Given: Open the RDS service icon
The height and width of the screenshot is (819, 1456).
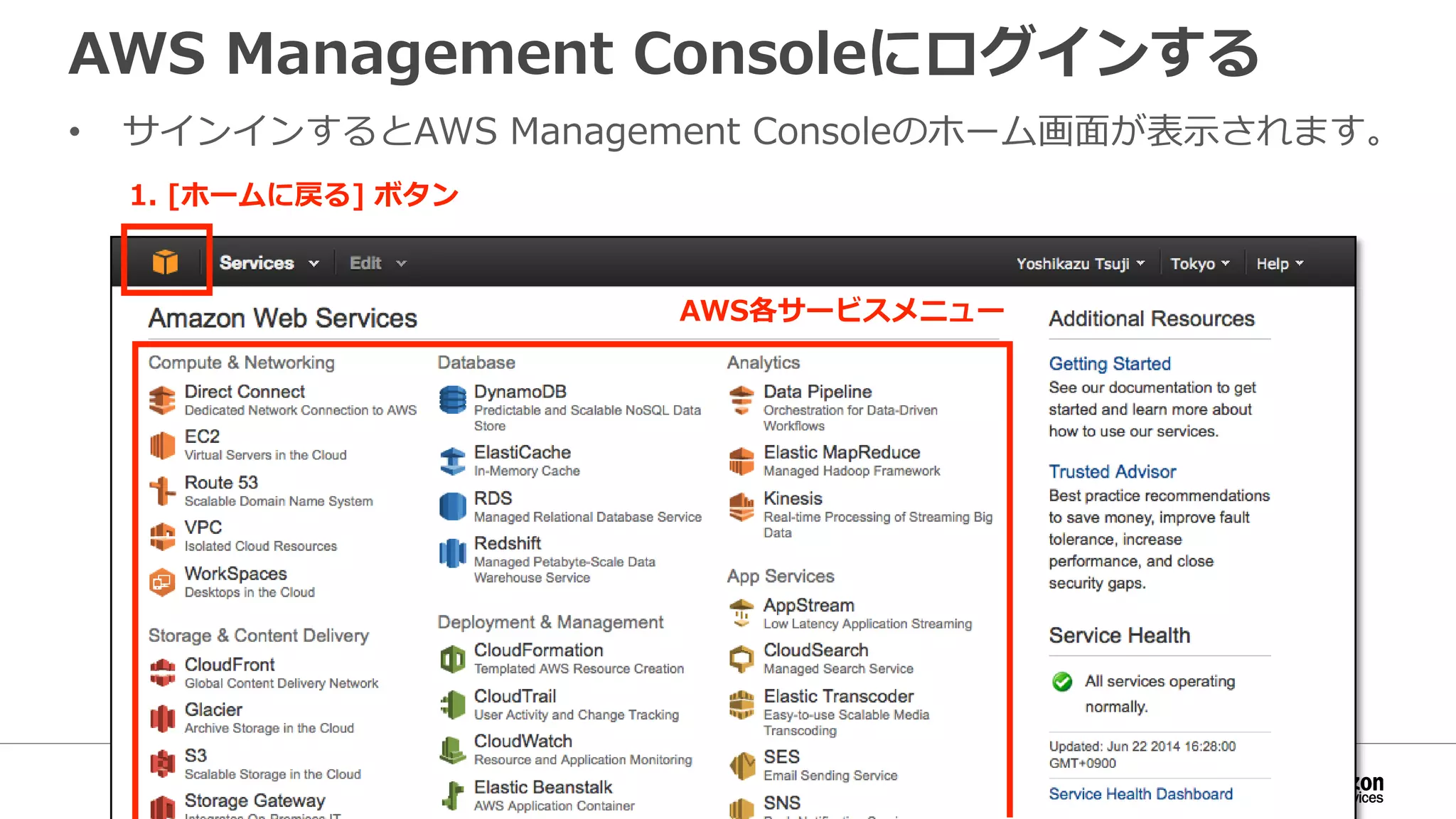Looking at the screenshot, I should pos(452,507).
